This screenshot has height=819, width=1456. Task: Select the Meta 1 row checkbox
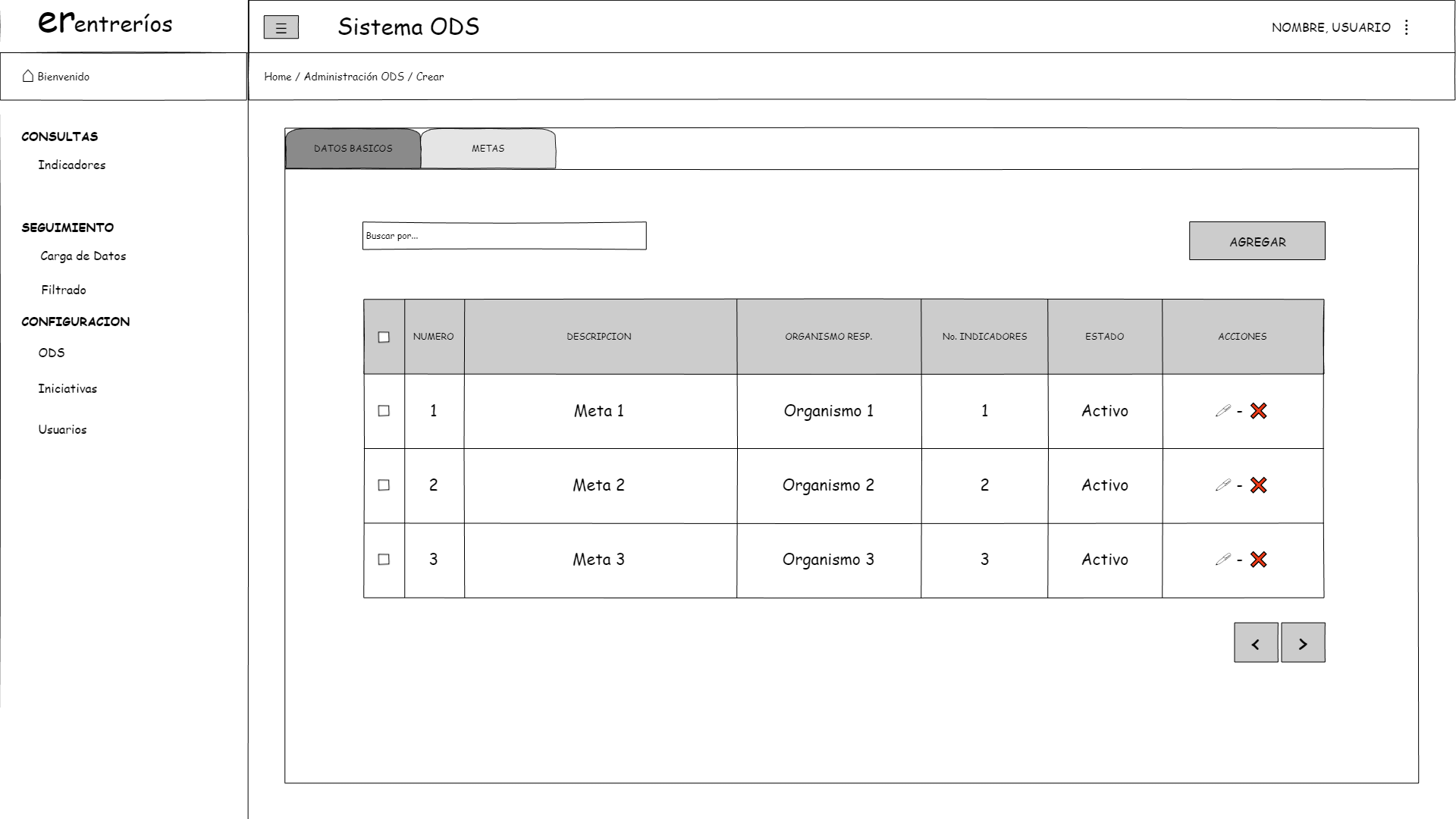tap(384, 411)
